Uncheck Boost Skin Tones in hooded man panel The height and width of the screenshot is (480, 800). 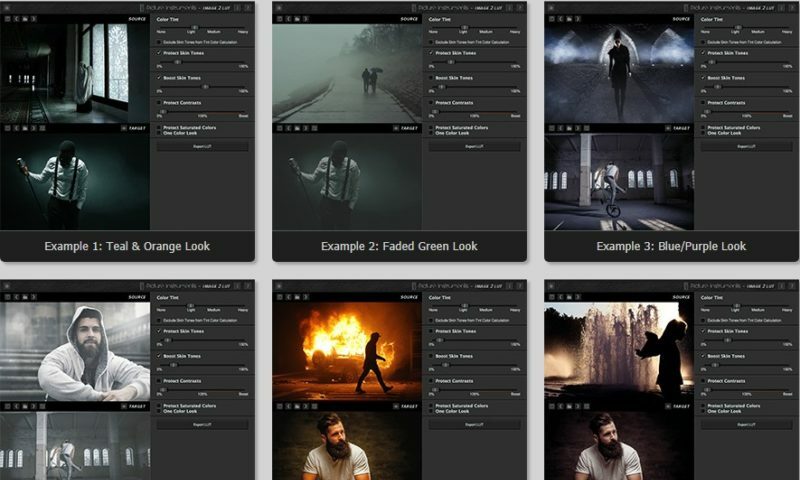pos(159,356)
